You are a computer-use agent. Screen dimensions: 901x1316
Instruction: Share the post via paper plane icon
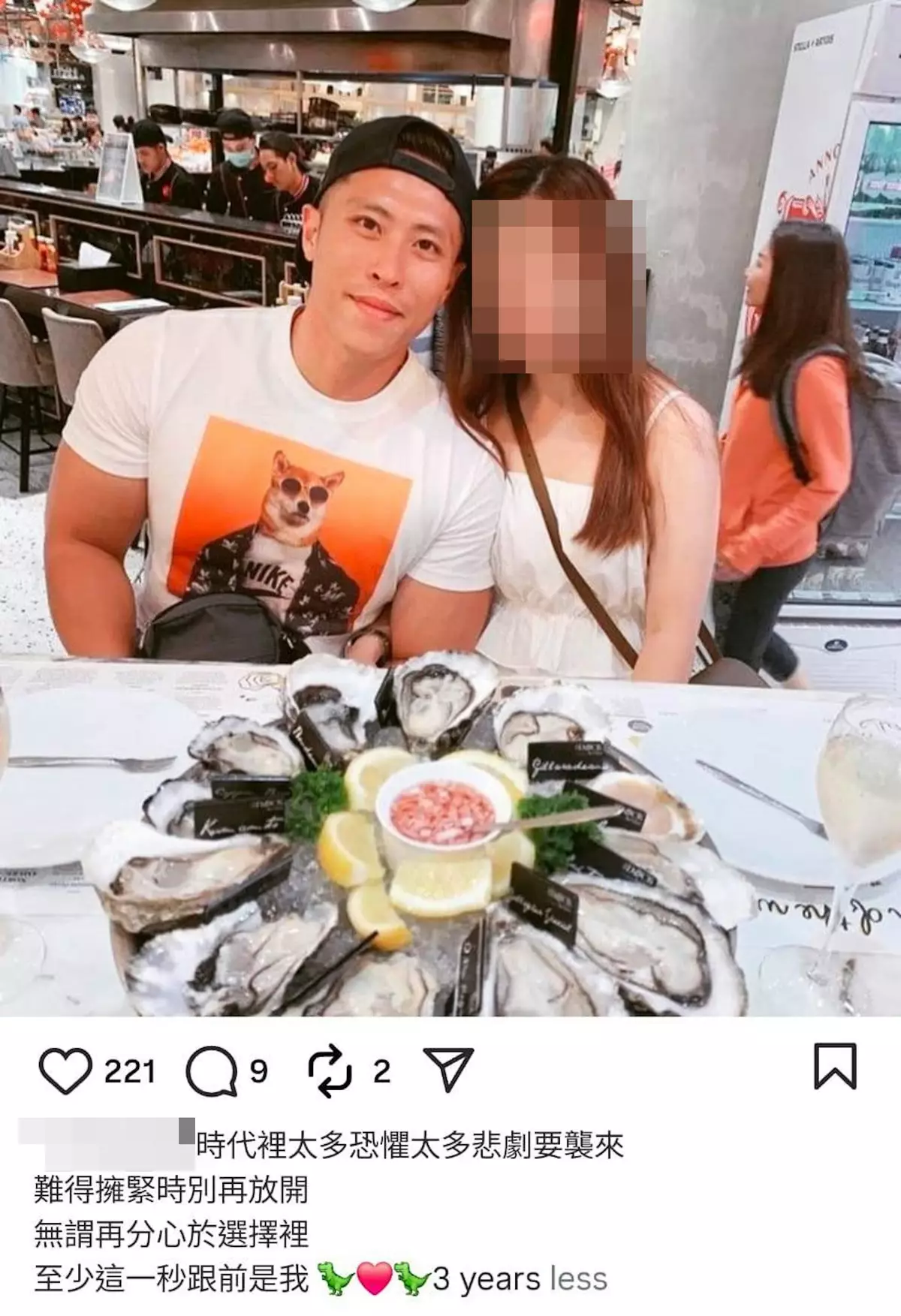449,1069
